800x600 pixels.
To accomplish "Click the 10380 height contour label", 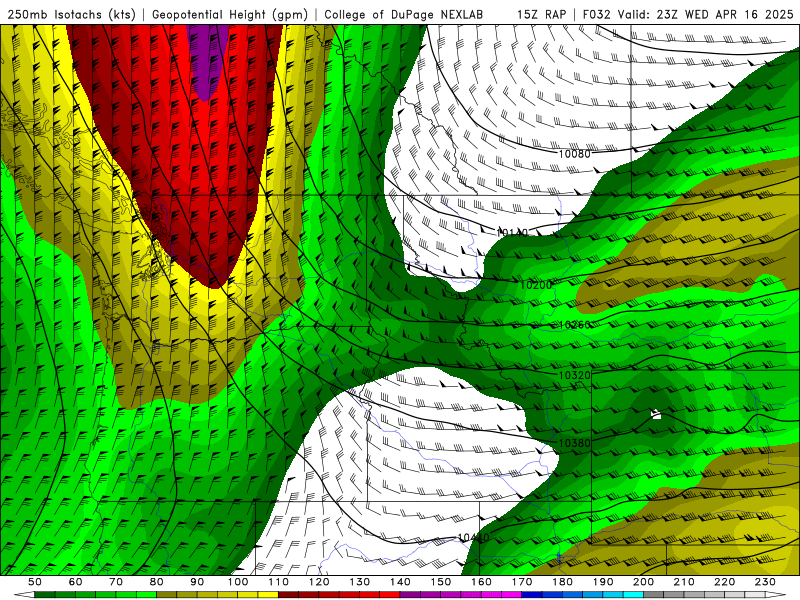I will pos(574,443).
